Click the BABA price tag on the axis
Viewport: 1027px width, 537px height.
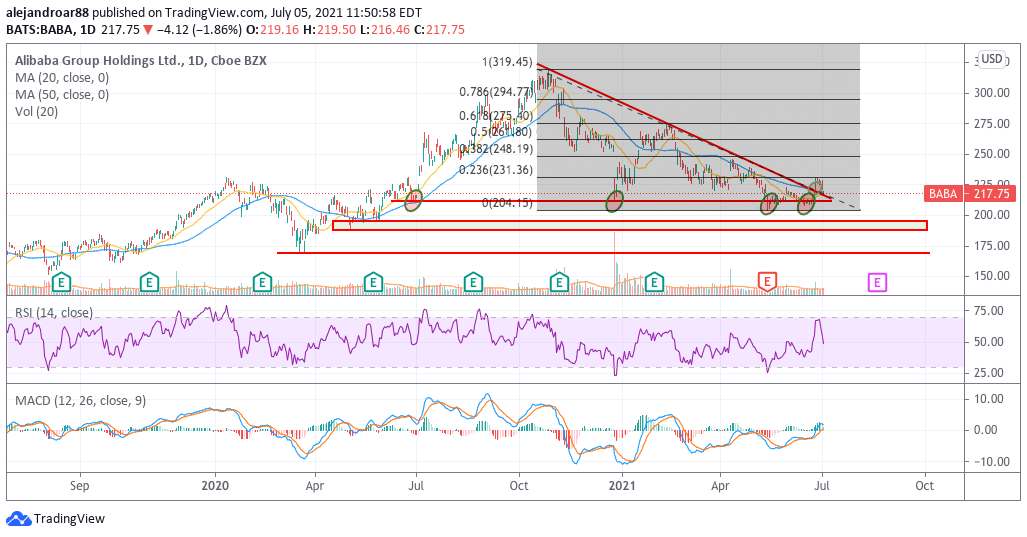point(943,194)
